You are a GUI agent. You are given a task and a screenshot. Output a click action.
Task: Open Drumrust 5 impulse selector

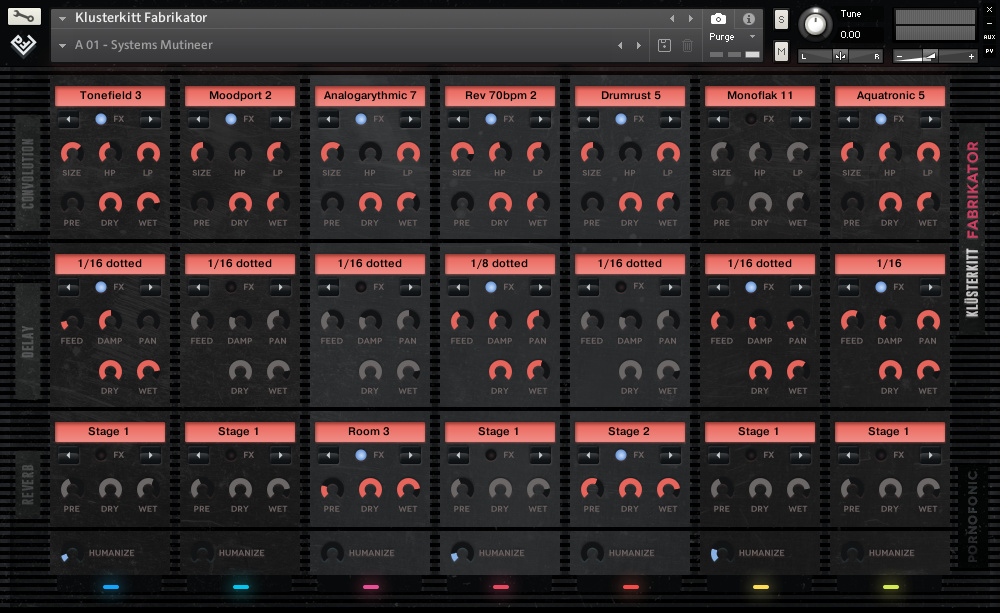pos(630,96)
